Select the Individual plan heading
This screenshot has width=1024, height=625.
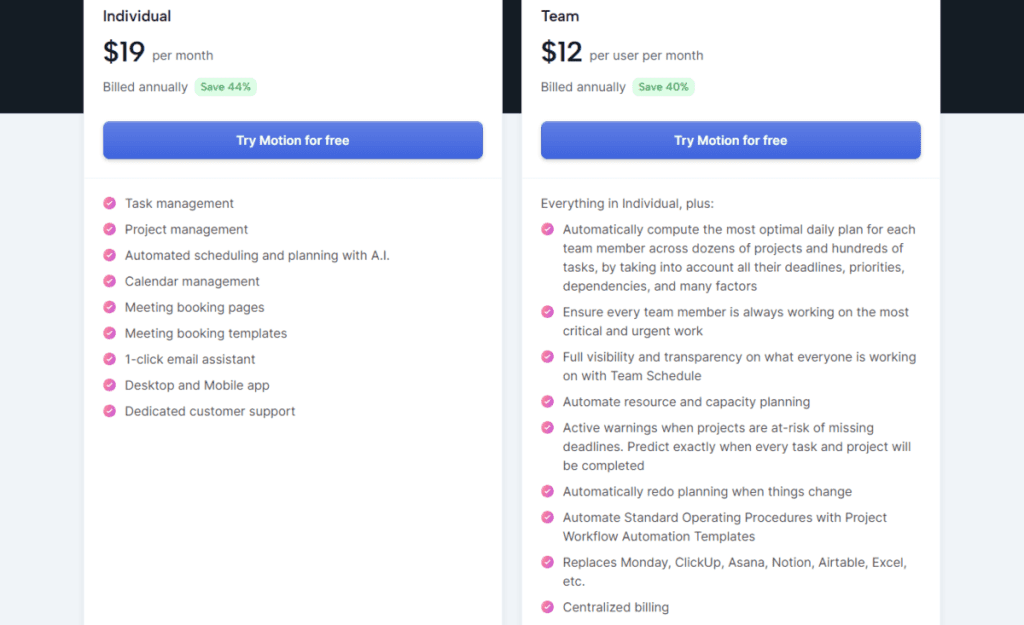136,16
